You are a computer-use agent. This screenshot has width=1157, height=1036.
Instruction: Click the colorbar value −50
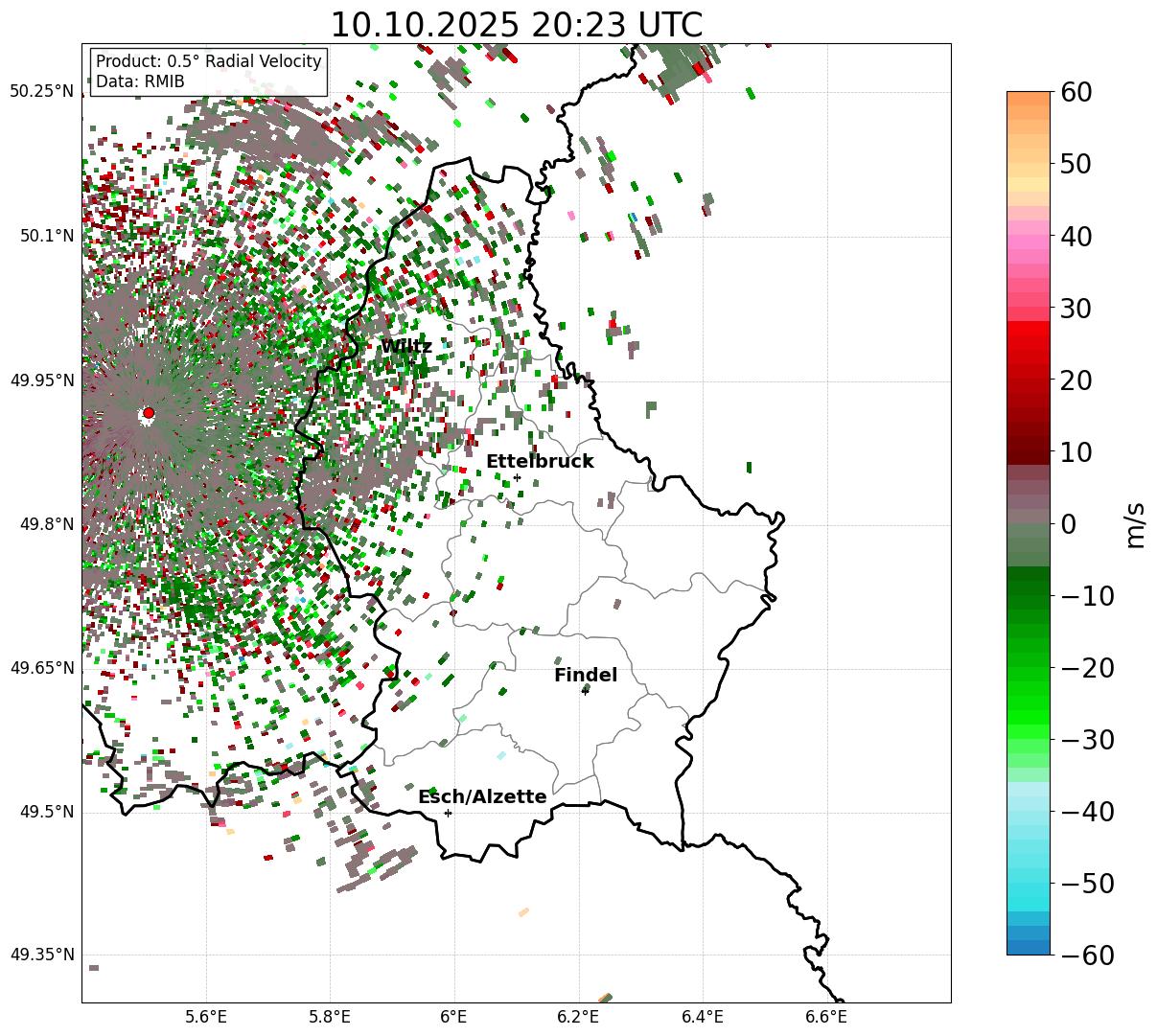[1087, 883]
